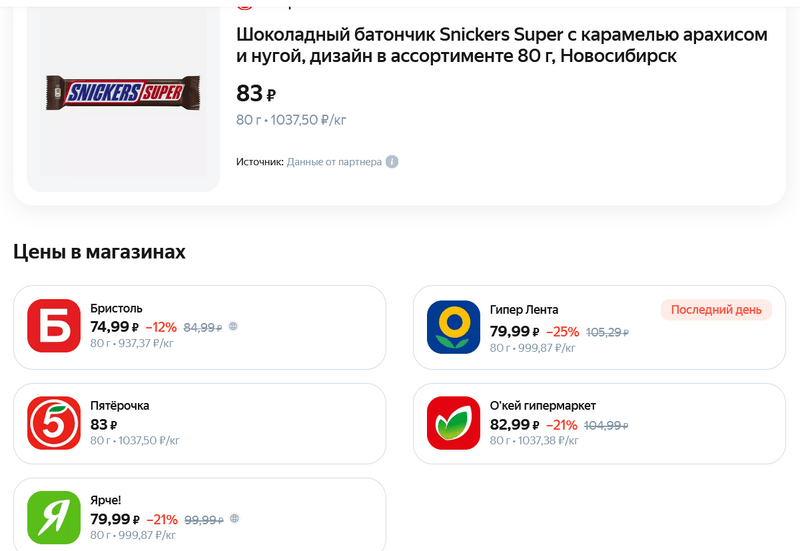Click the Ярче! store name
Screen dimensions: 800x551
(x=105, y=500)
